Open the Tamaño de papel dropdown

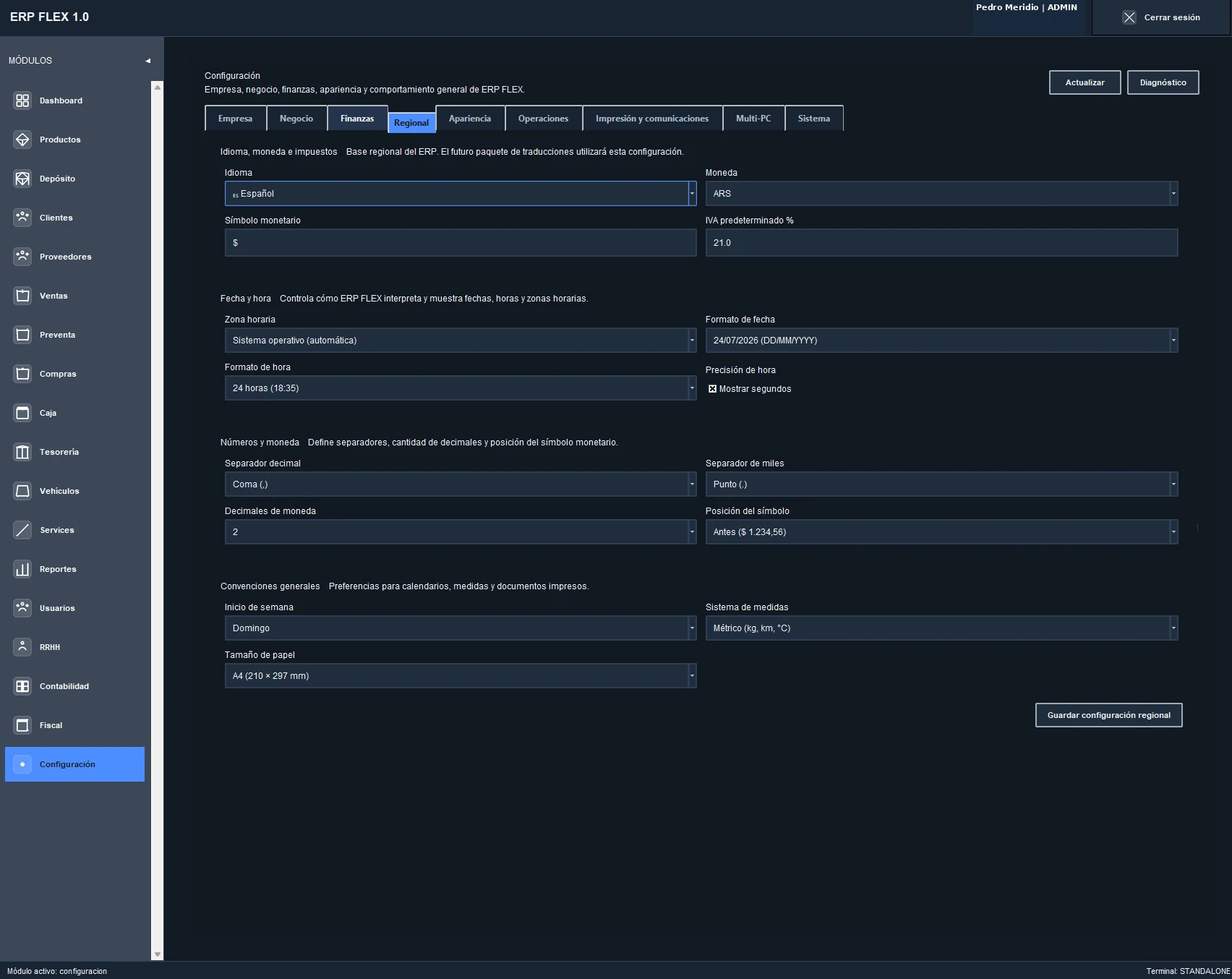[461, 676]
